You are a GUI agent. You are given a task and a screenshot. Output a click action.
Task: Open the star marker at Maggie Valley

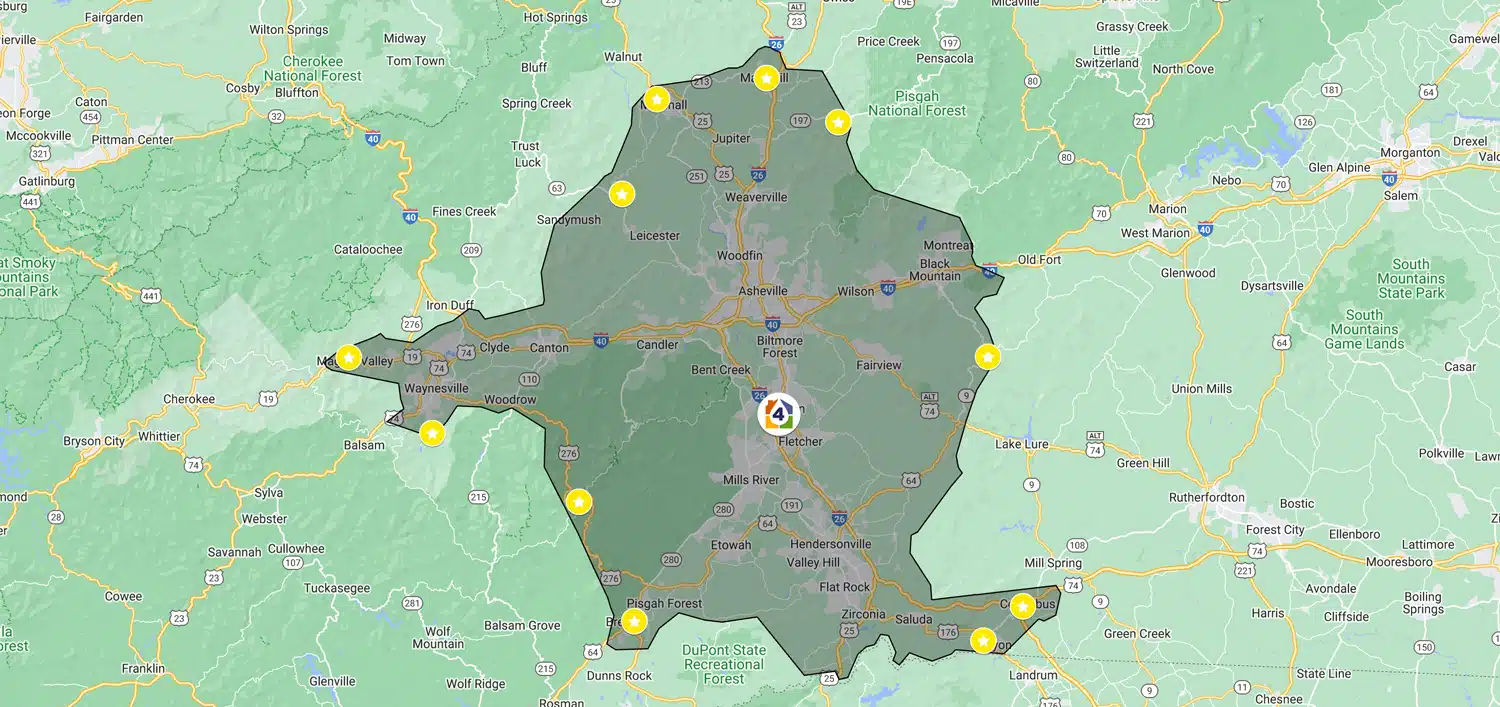click(348, 357)
